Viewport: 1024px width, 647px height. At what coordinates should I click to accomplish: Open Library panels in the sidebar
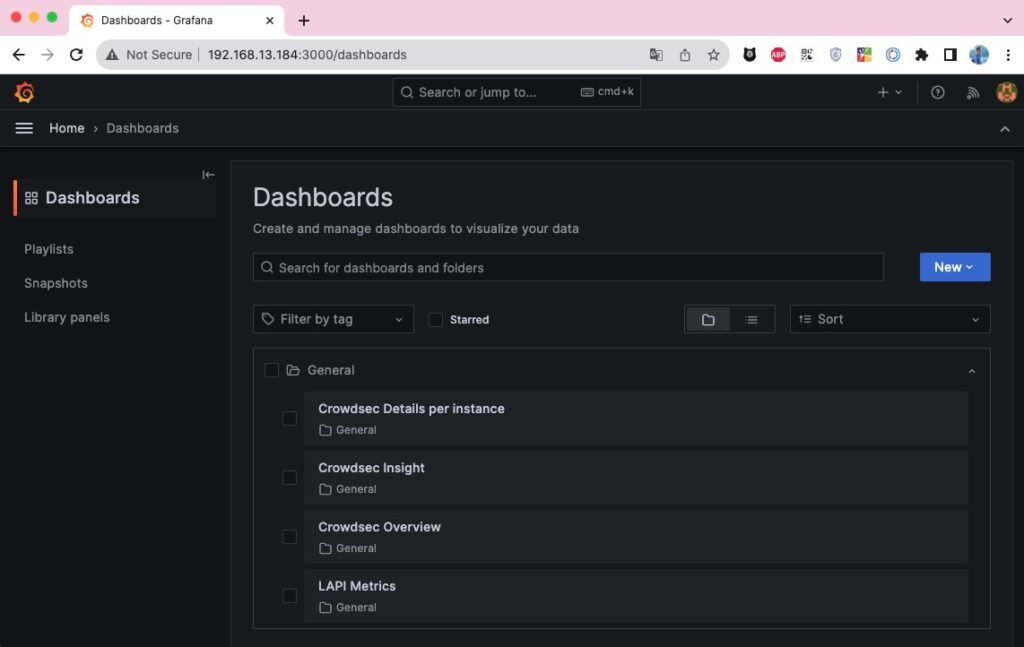(x=67, y=317)
